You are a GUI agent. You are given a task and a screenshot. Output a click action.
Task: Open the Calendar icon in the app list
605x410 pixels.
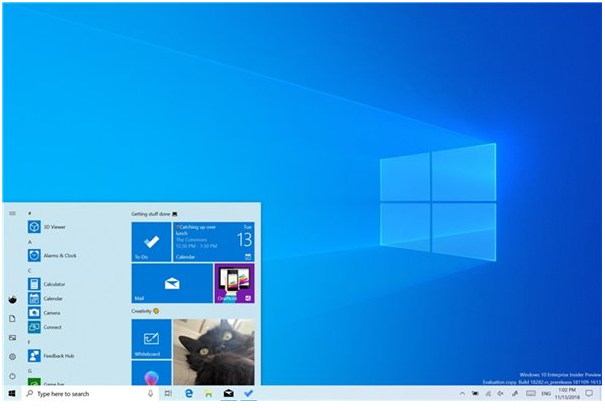tap(34, 298)
